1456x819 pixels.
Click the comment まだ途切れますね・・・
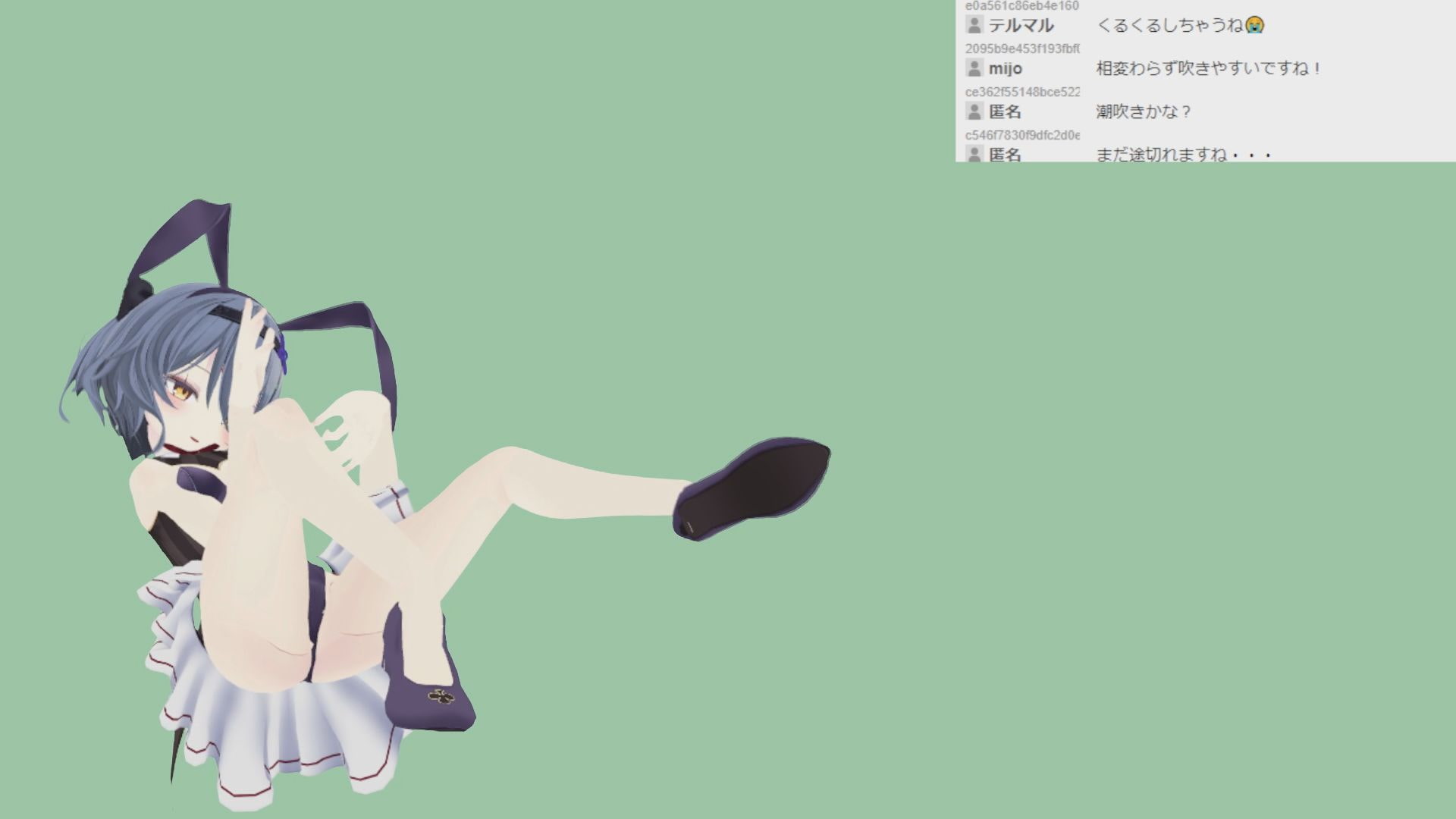[1183, 155]
